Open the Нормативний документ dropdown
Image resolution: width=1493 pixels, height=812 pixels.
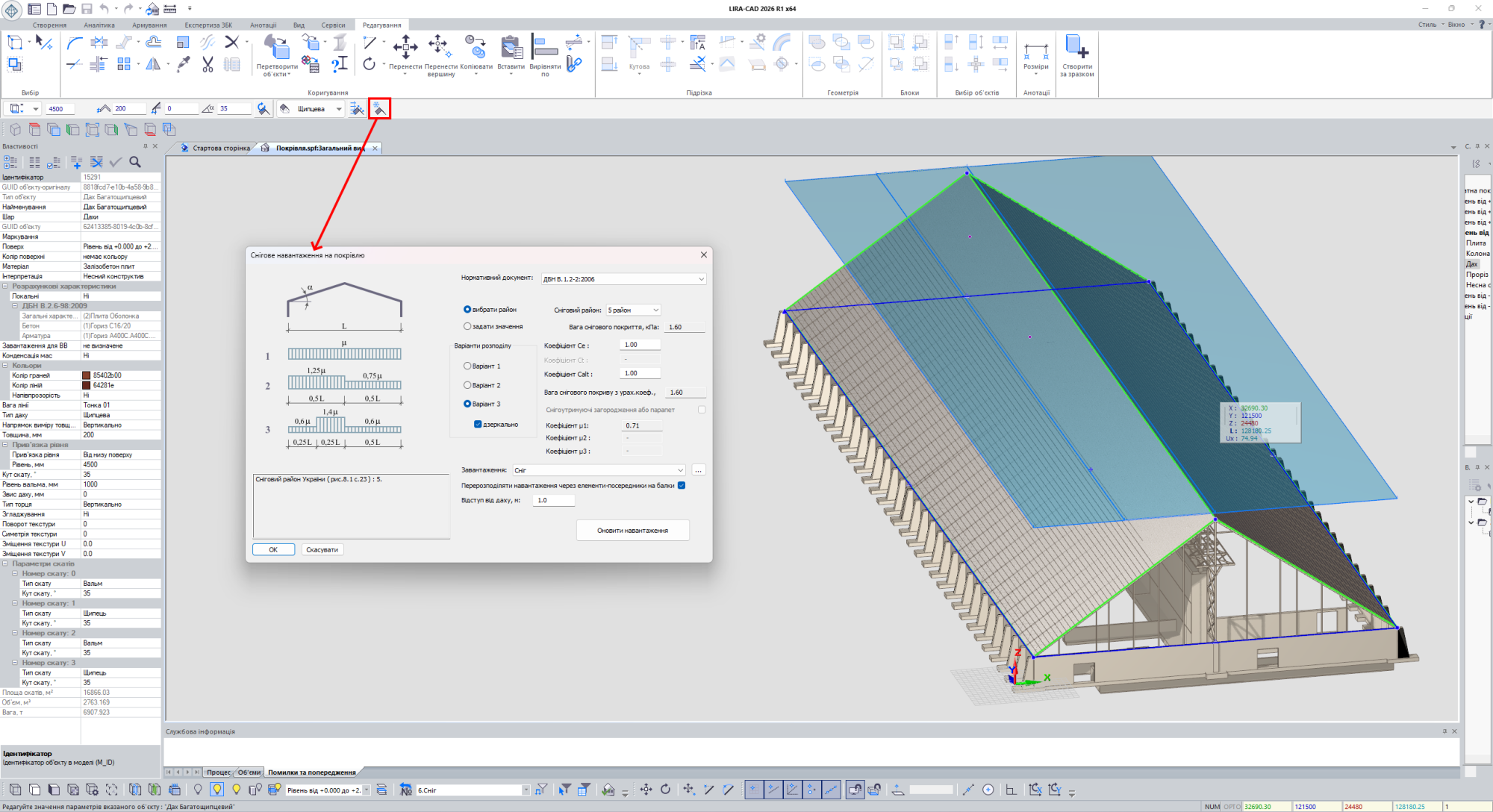click(x=623, y=279)
